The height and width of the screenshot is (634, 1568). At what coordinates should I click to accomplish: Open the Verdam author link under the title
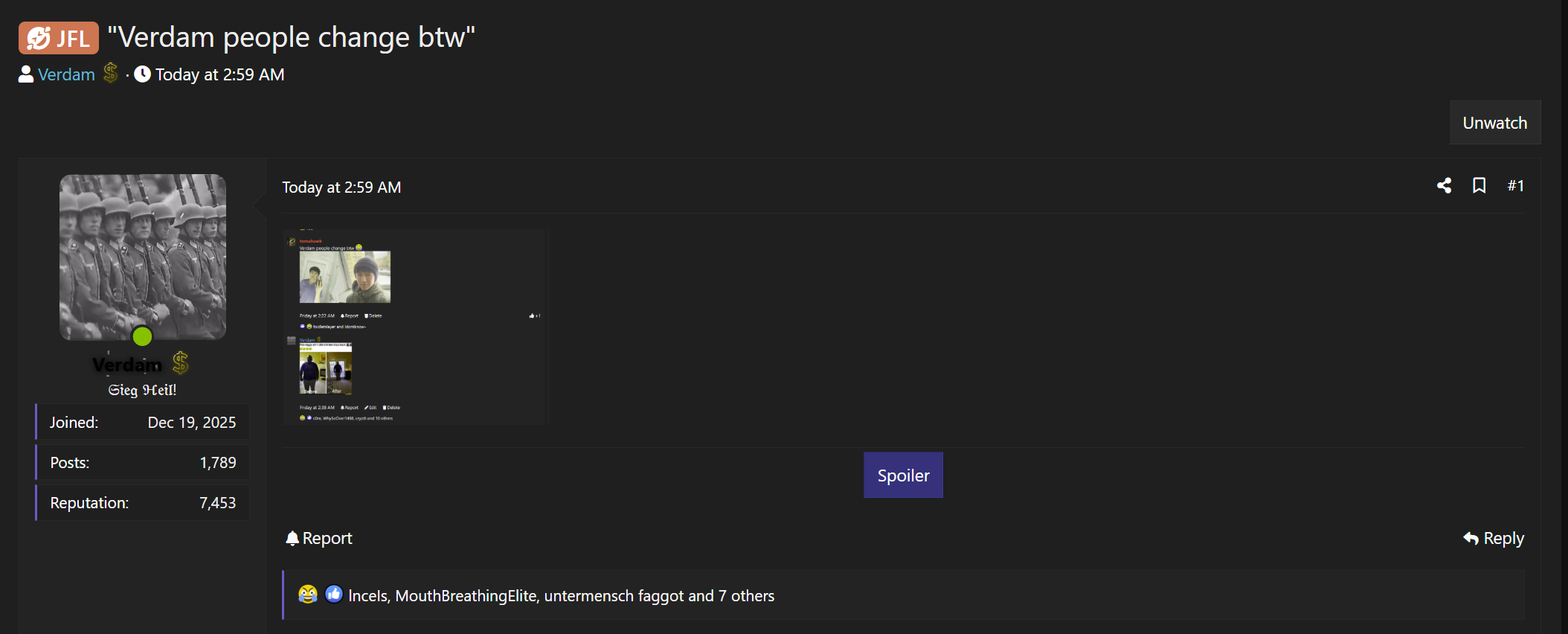pyautogui.click(x=66, y=74)
